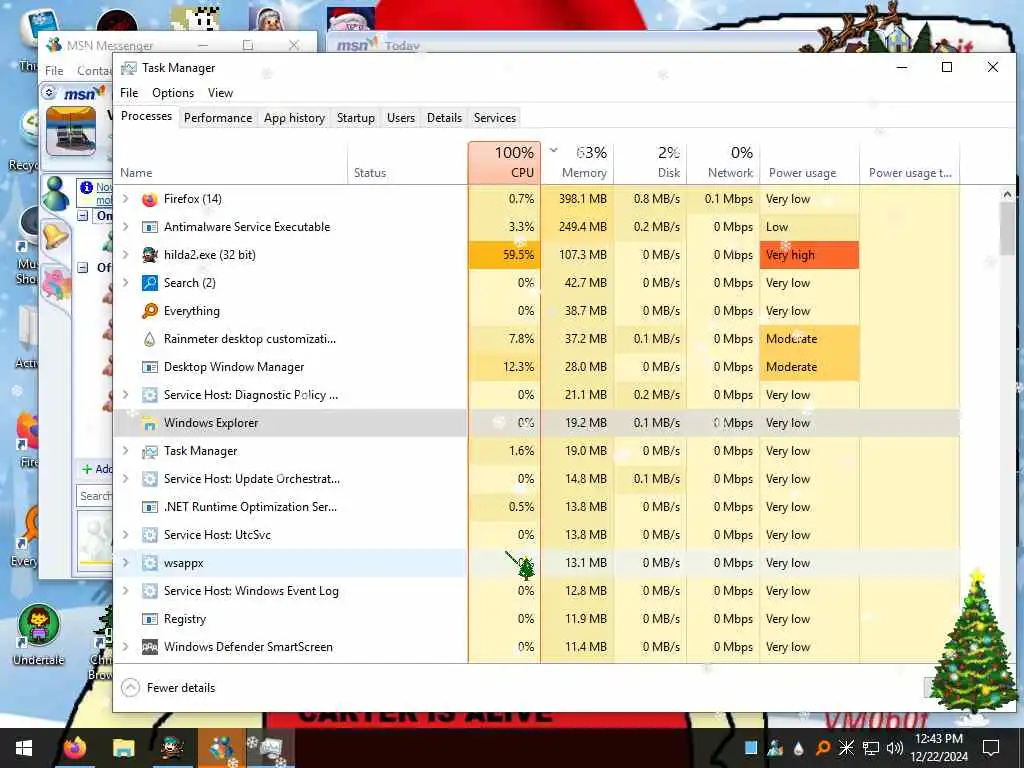
Task: Click the Firefox process icon
Action: (x=150, y=199)
